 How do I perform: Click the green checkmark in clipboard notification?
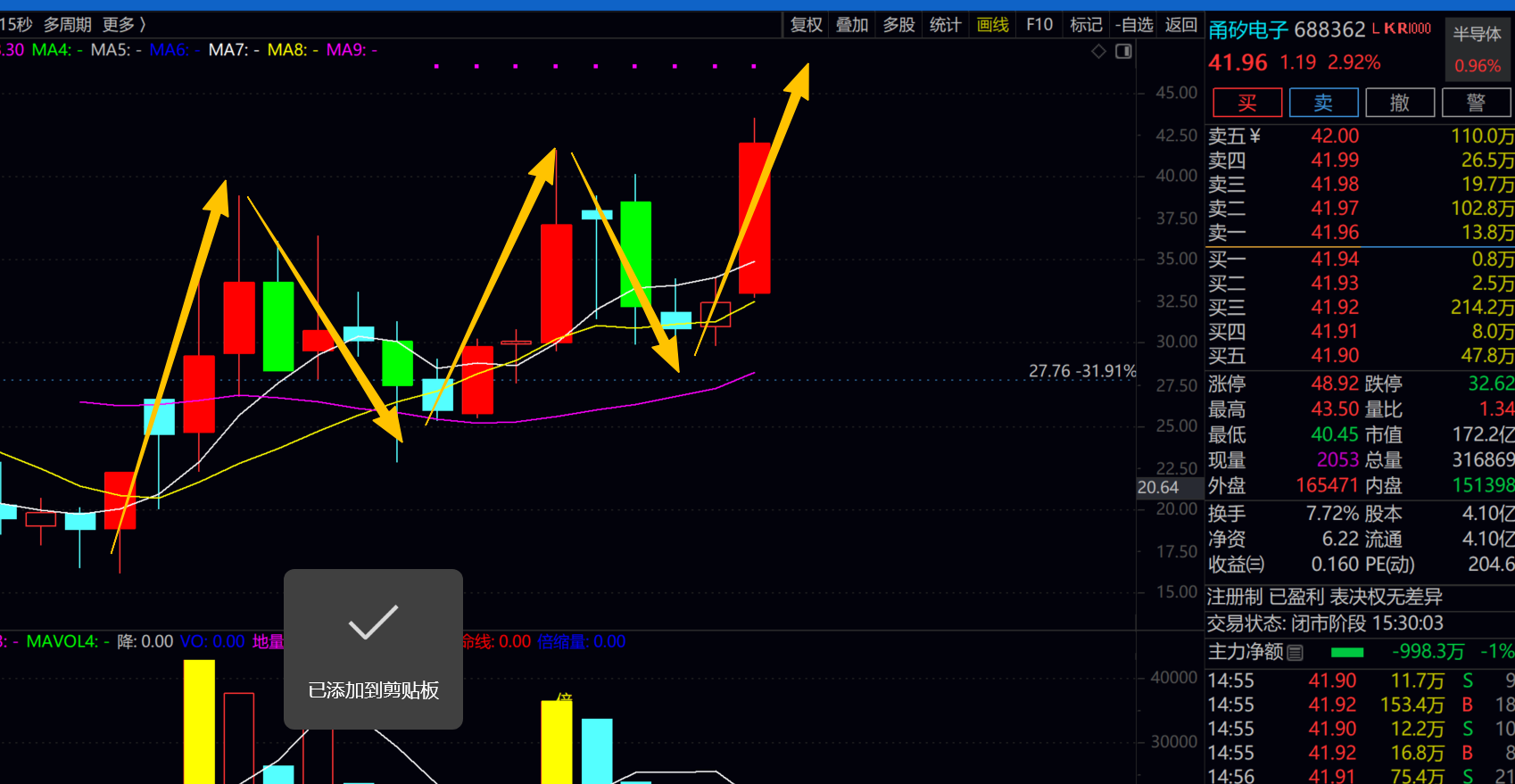(373, 623)
